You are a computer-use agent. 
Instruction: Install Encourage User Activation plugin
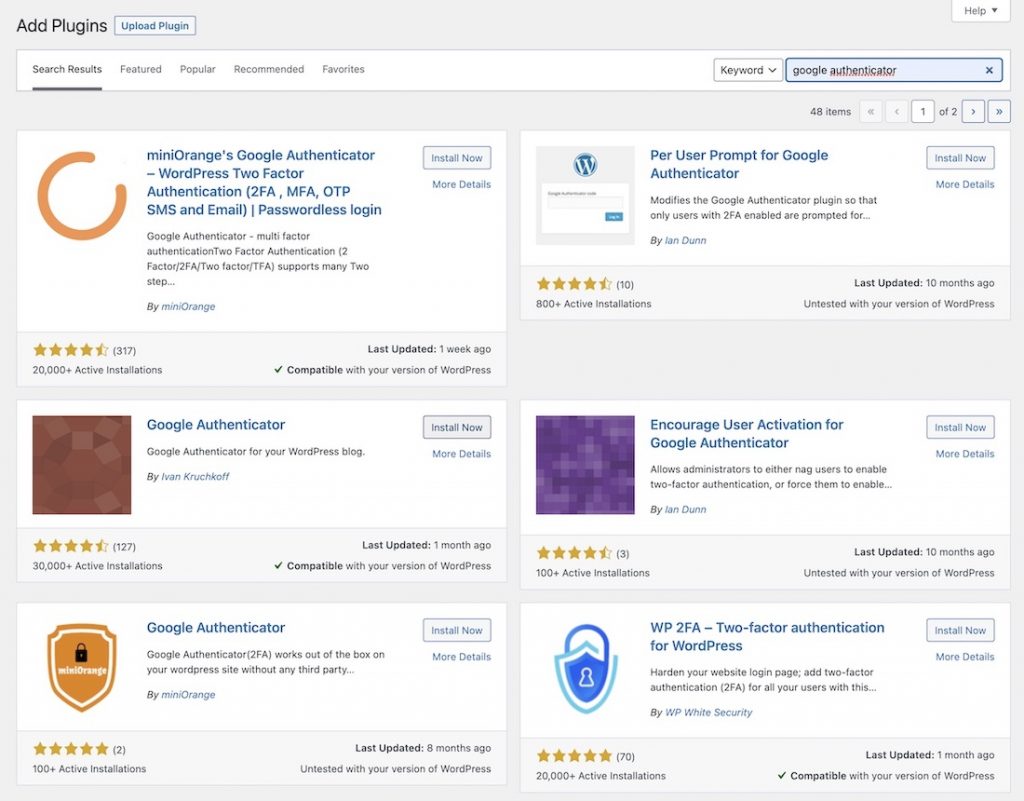click(960, 428)
